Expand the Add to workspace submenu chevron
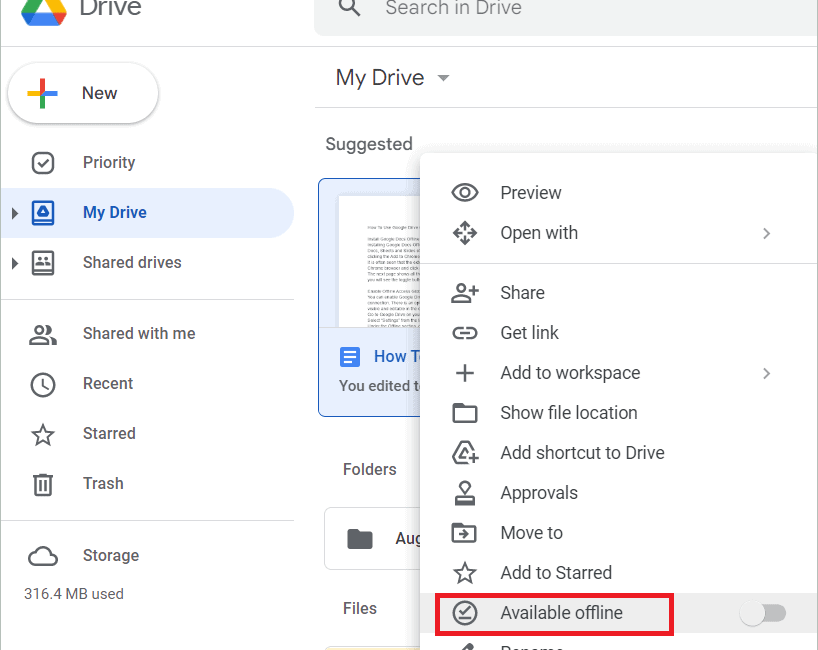The image size is (818, 650). [766, 374]
